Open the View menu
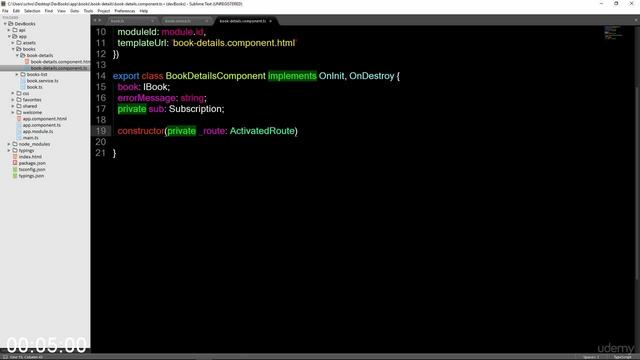 (x=62, y=11)
